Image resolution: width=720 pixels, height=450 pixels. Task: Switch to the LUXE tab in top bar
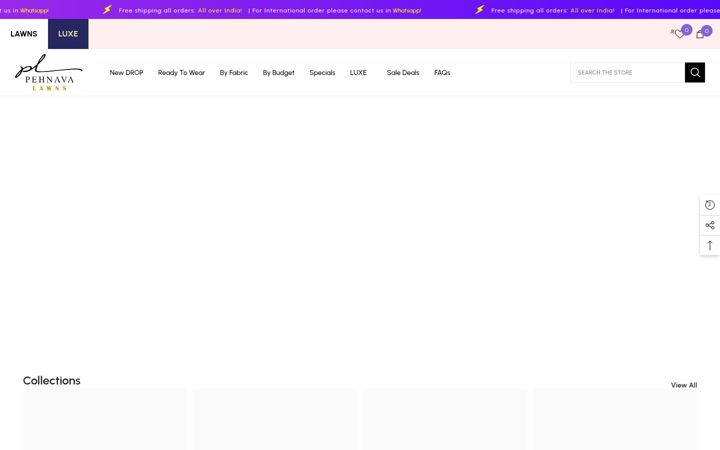[68, 34]
